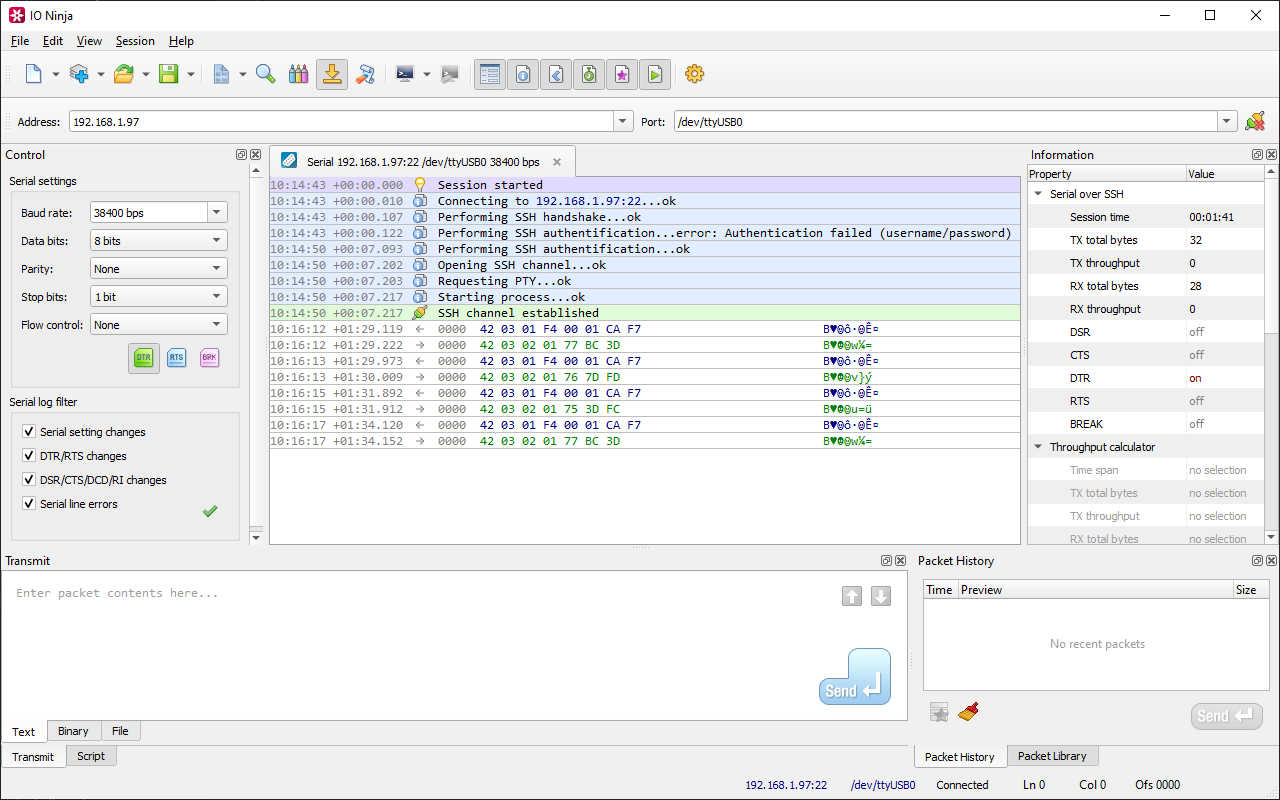Viewport: 1280px width, 800px height.
Task: Open the Port /dev/ttyUSB0 dropdown arrow
Action: 1228,122
